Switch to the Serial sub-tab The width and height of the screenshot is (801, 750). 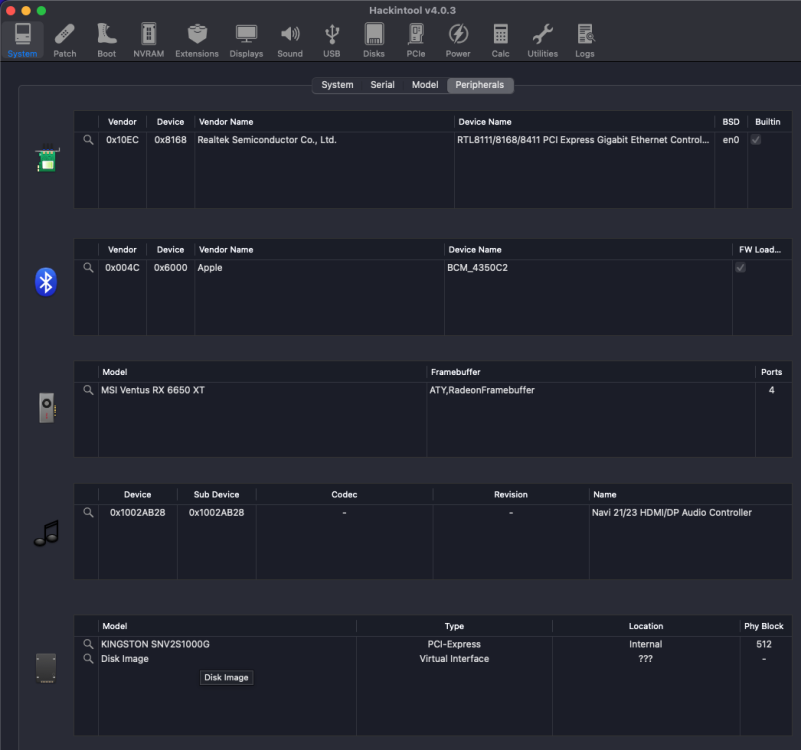tap(382, 85)
